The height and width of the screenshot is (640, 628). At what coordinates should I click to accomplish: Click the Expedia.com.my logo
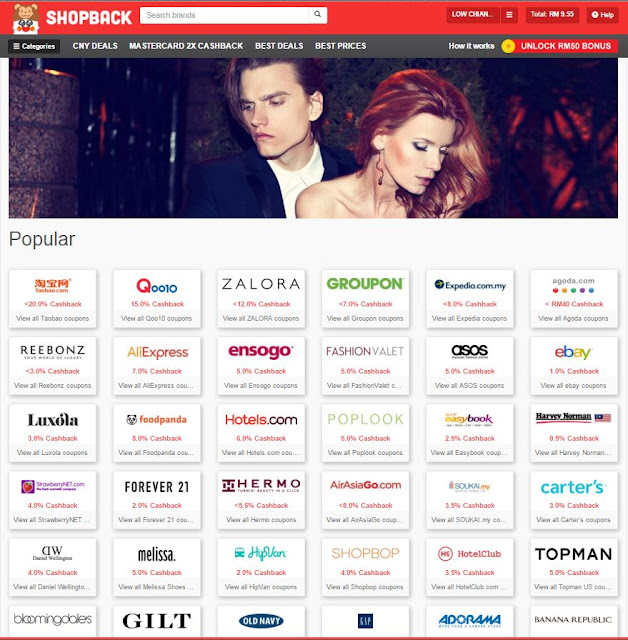pos(470,285)
